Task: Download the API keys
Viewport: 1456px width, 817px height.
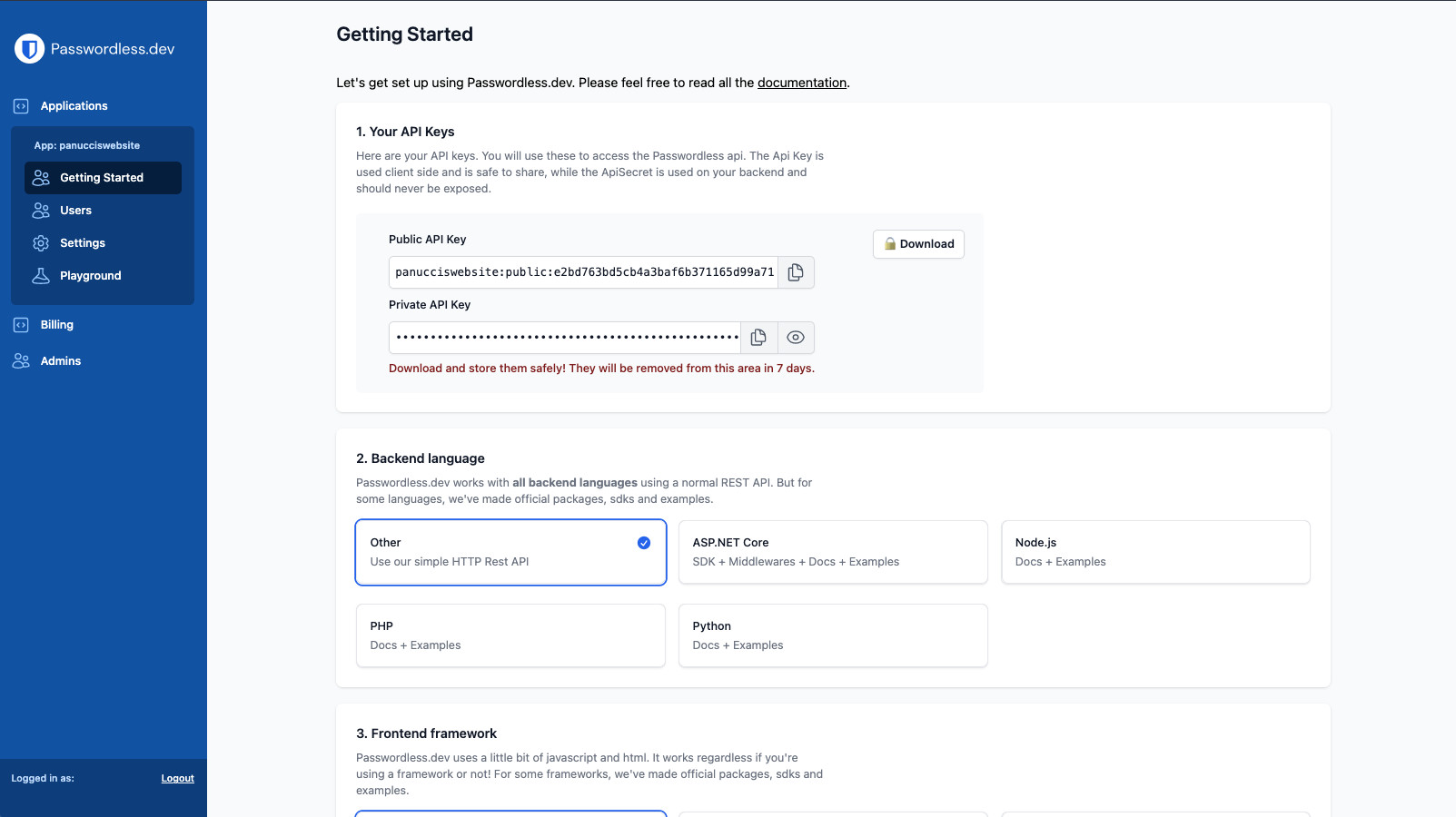Action: click(x=918, y=243)
